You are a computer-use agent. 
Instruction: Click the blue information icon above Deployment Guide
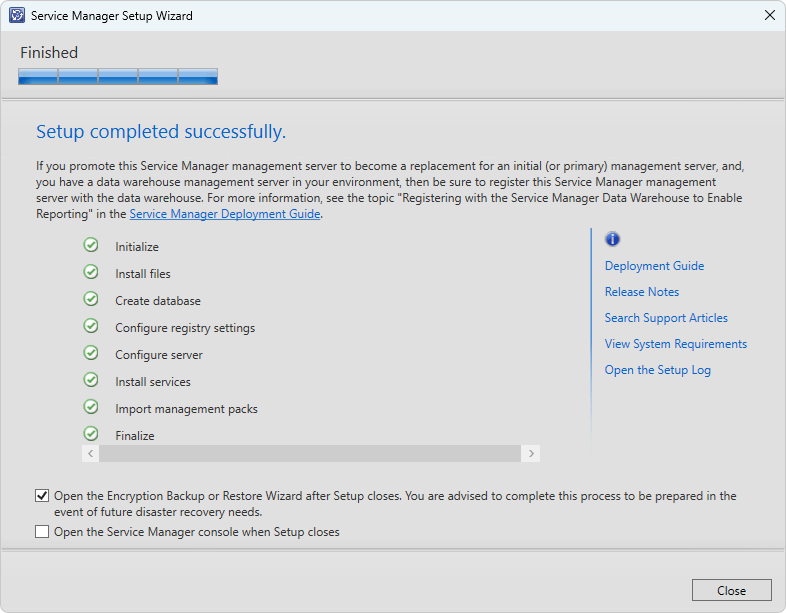click(x=612, y=239)
